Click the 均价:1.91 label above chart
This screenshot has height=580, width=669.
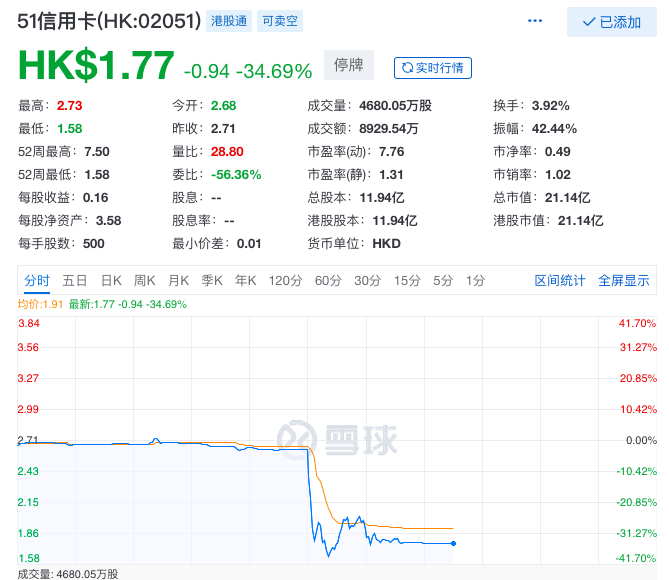[40, 304]
